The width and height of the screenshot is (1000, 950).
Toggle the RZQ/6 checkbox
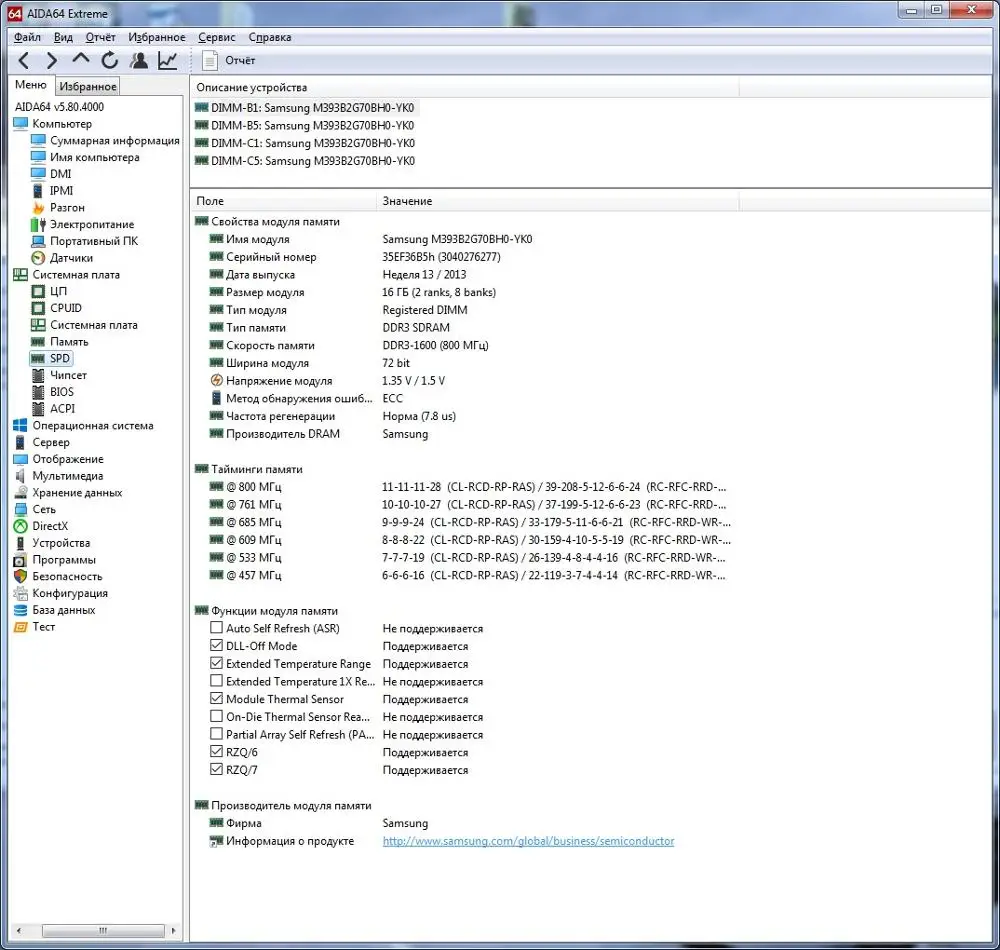tap(216, 752)
